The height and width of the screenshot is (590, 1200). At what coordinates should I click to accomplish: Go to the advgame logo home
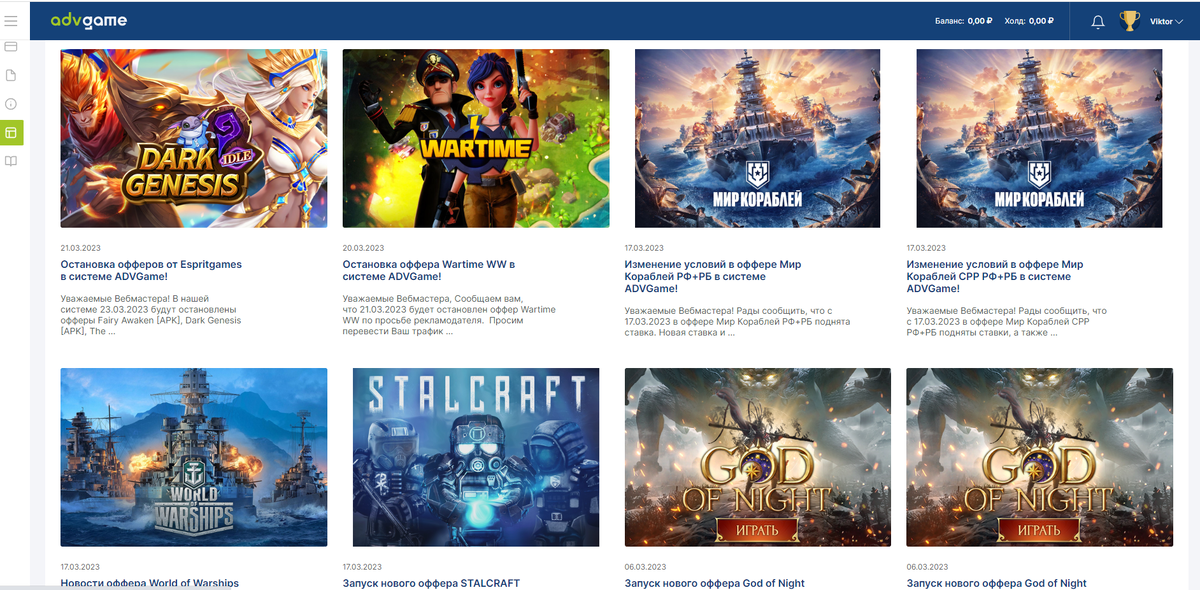[x=90, y=20]
